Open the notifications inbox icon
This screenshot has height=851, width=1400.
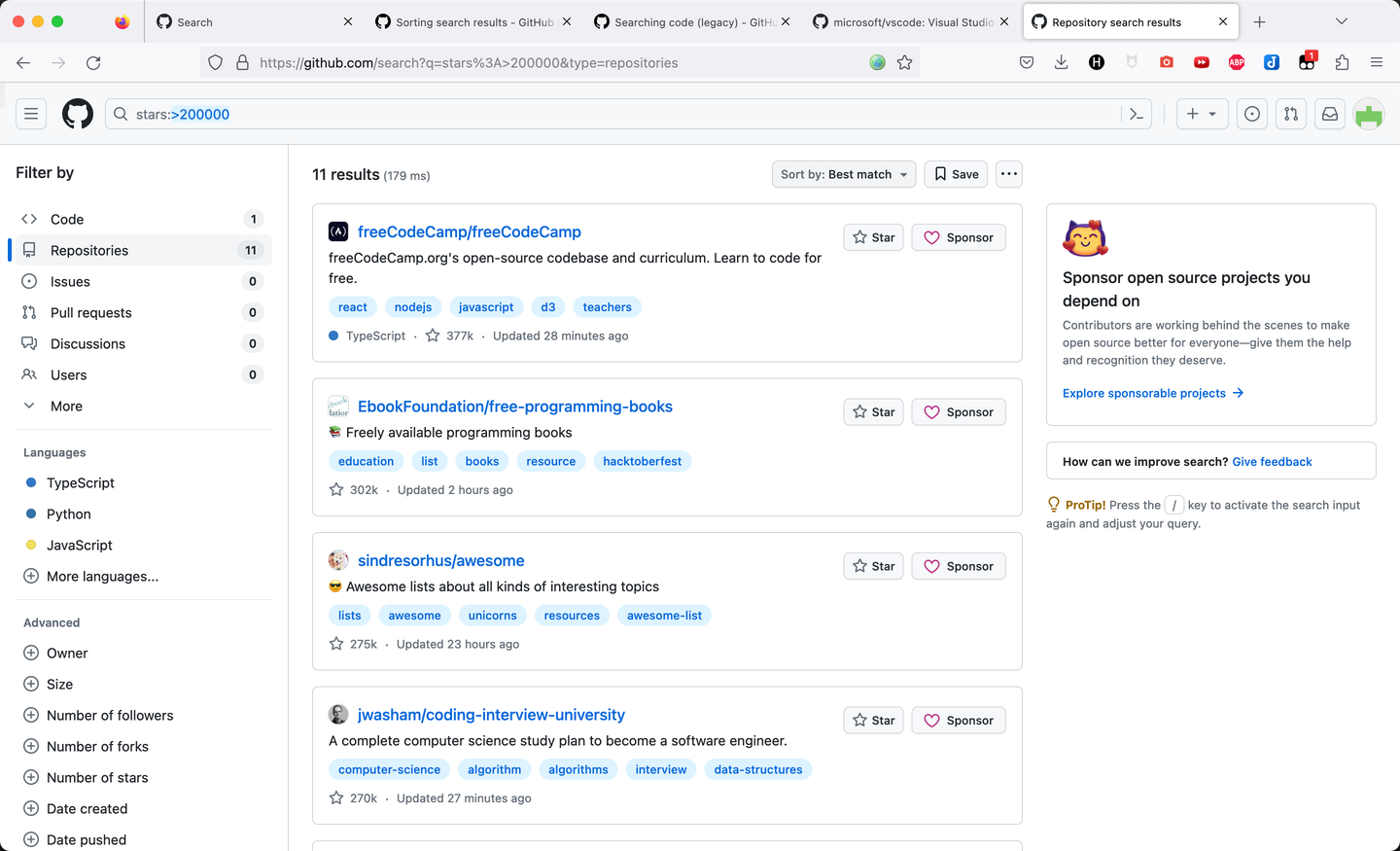[1330, 114]
